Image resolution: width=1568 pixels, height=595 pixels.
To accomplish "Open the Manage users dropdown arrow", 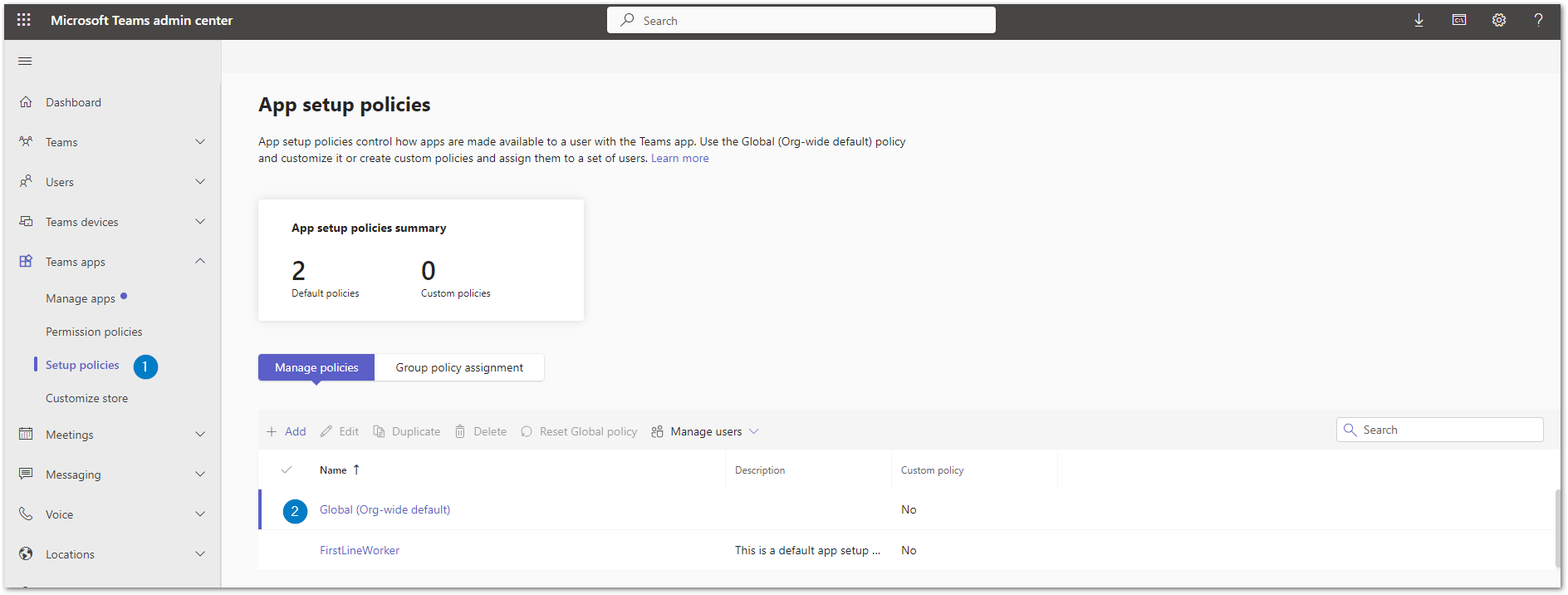I will 754,431.
